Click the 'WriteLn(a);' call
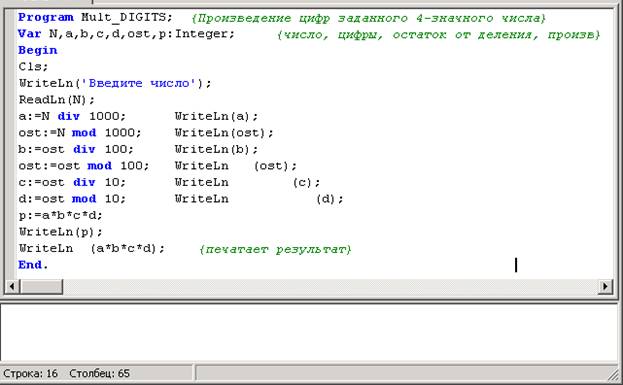The width and height of the screenshot is (623, 385). (x=217, y=116)
